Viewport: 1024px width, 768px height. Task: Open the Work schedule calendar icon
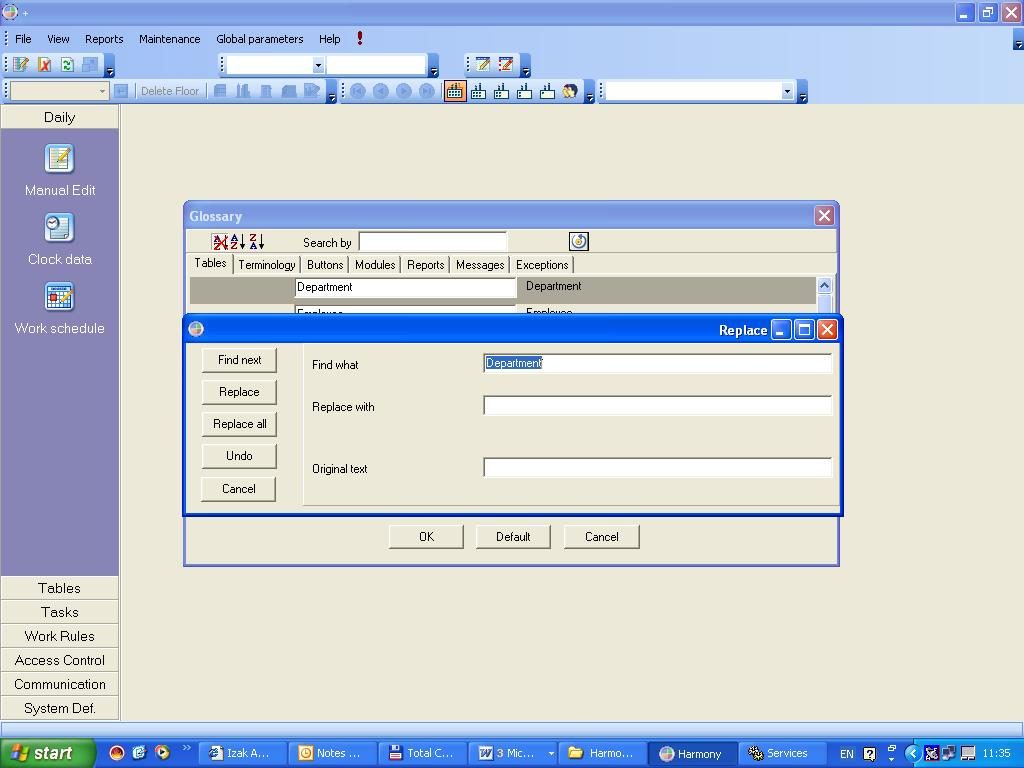tap(59, 297)
